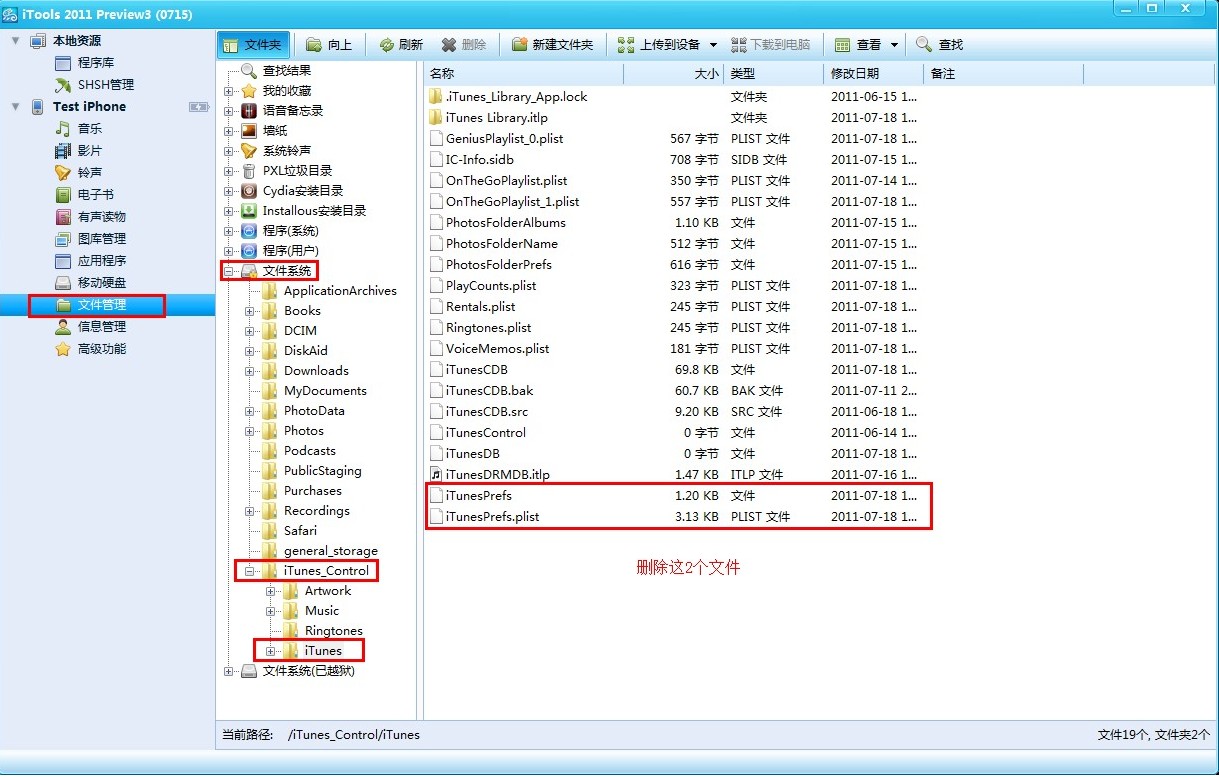Click the 文件夹 folder view button
Viewport: 1219px width, 777px height.
point(254,45)
